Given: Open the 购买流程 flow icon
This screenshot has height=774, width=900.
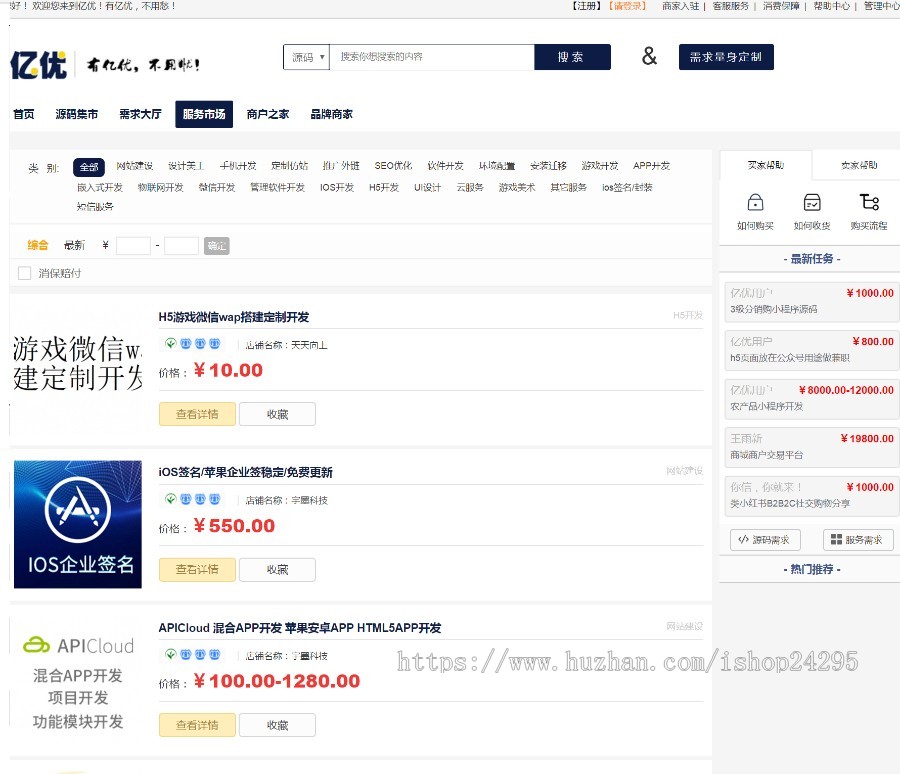Looking at the screenshot, I should pyautogui.click(x=868, y=202).
